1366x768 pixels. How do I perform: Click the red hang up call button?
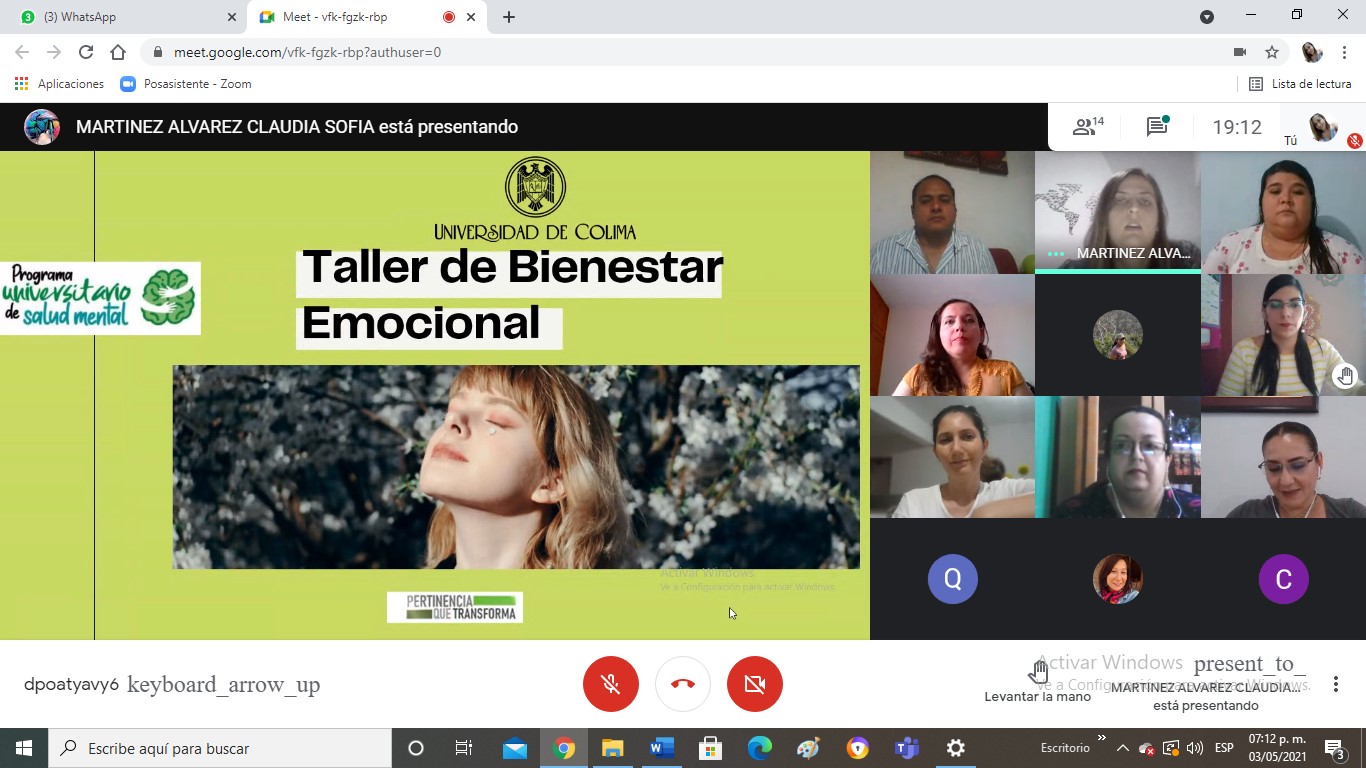point(683,684)
